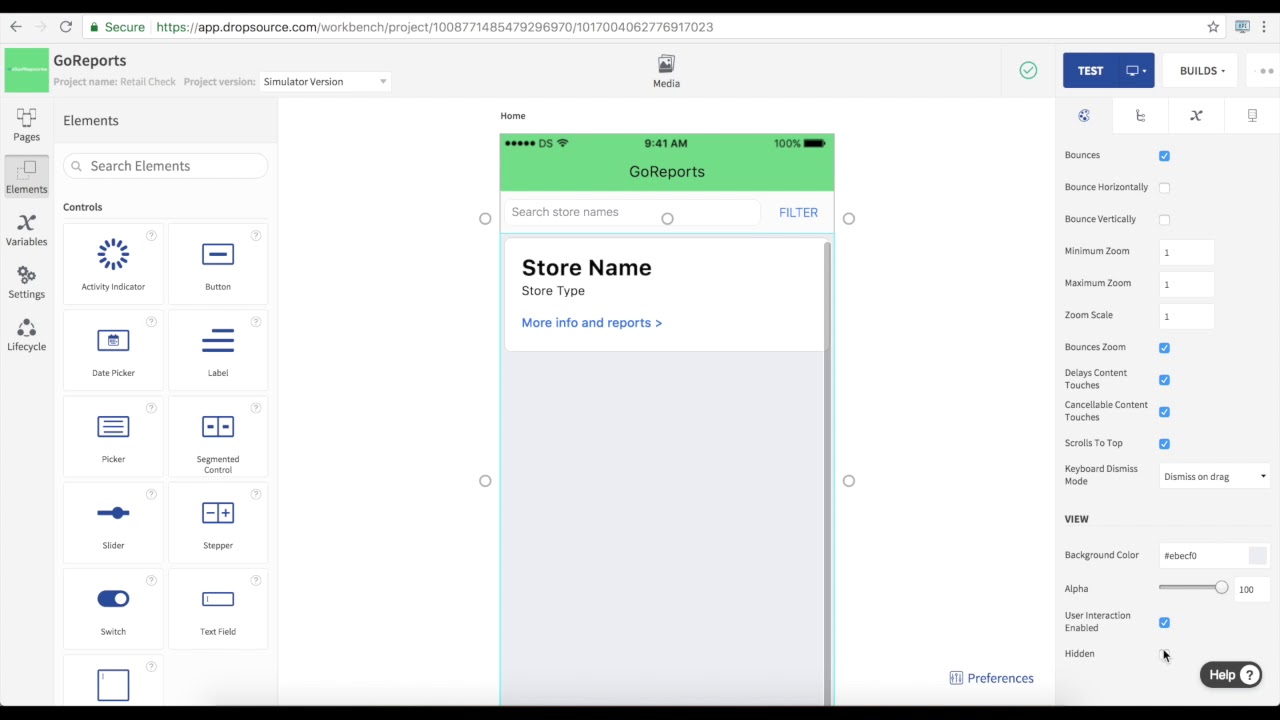1280x720 pixels.
Task: Click the GoReports navigation bar title
Action: (667, 172)
